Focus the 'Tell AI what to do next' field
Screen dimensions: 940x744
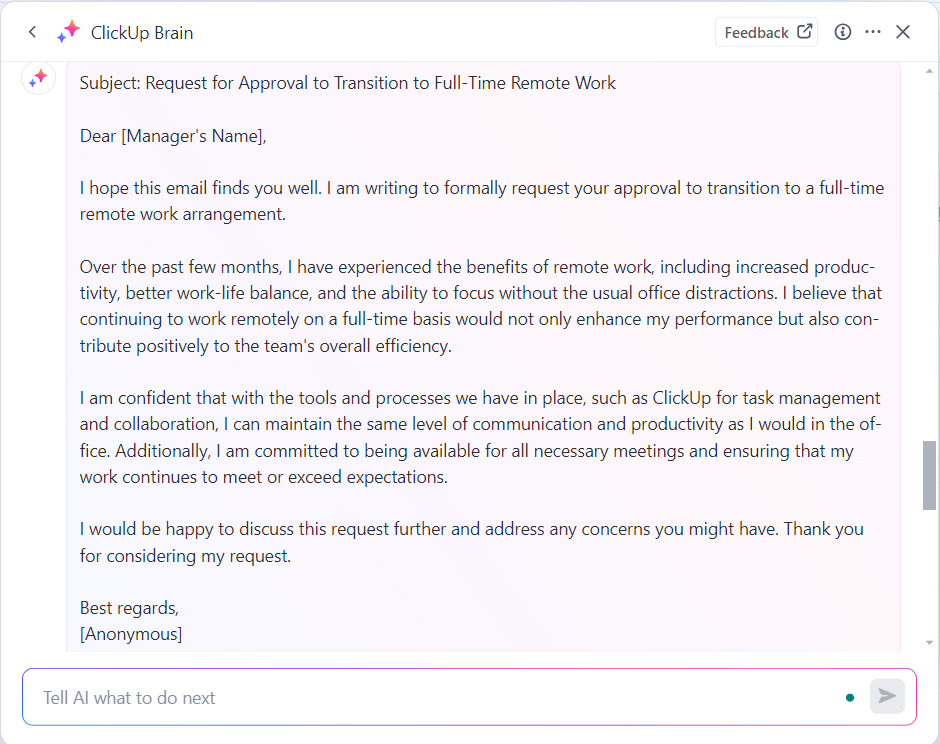(x=430, y=697)
